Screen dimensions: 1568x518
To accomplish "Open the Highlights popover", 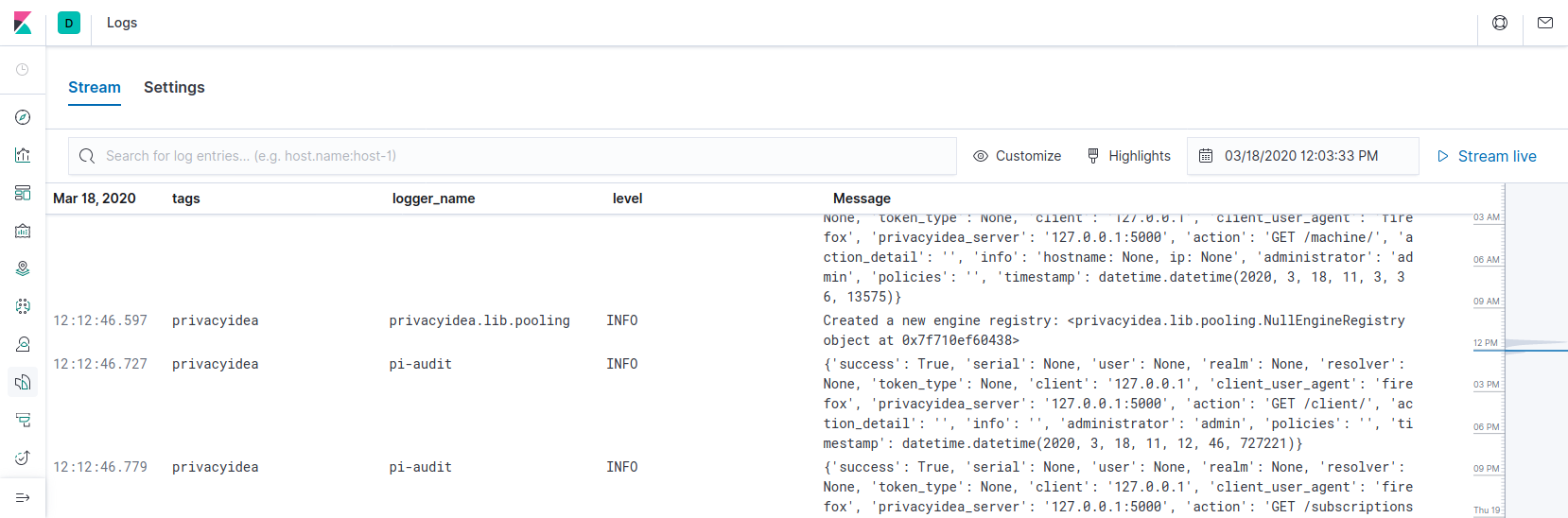I will (1128, 156).
